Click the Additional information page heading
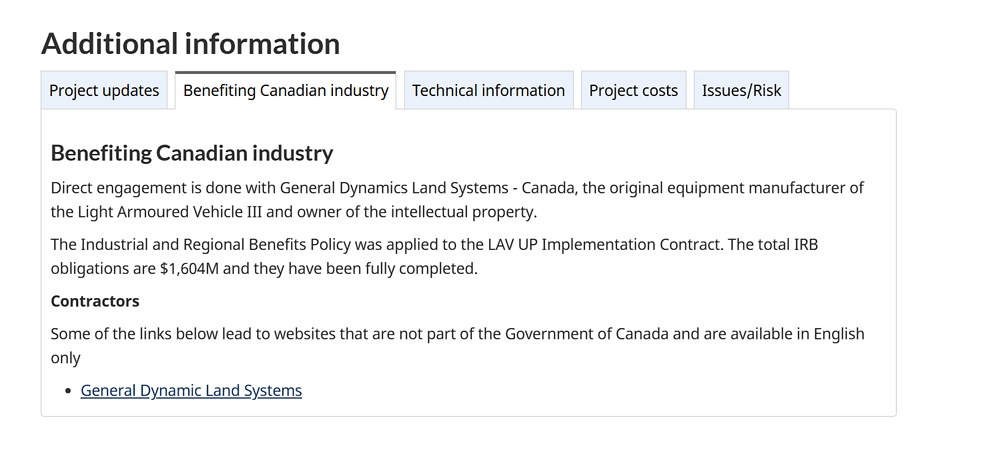The image size is (1000, 464). click(x=190, y=44)
